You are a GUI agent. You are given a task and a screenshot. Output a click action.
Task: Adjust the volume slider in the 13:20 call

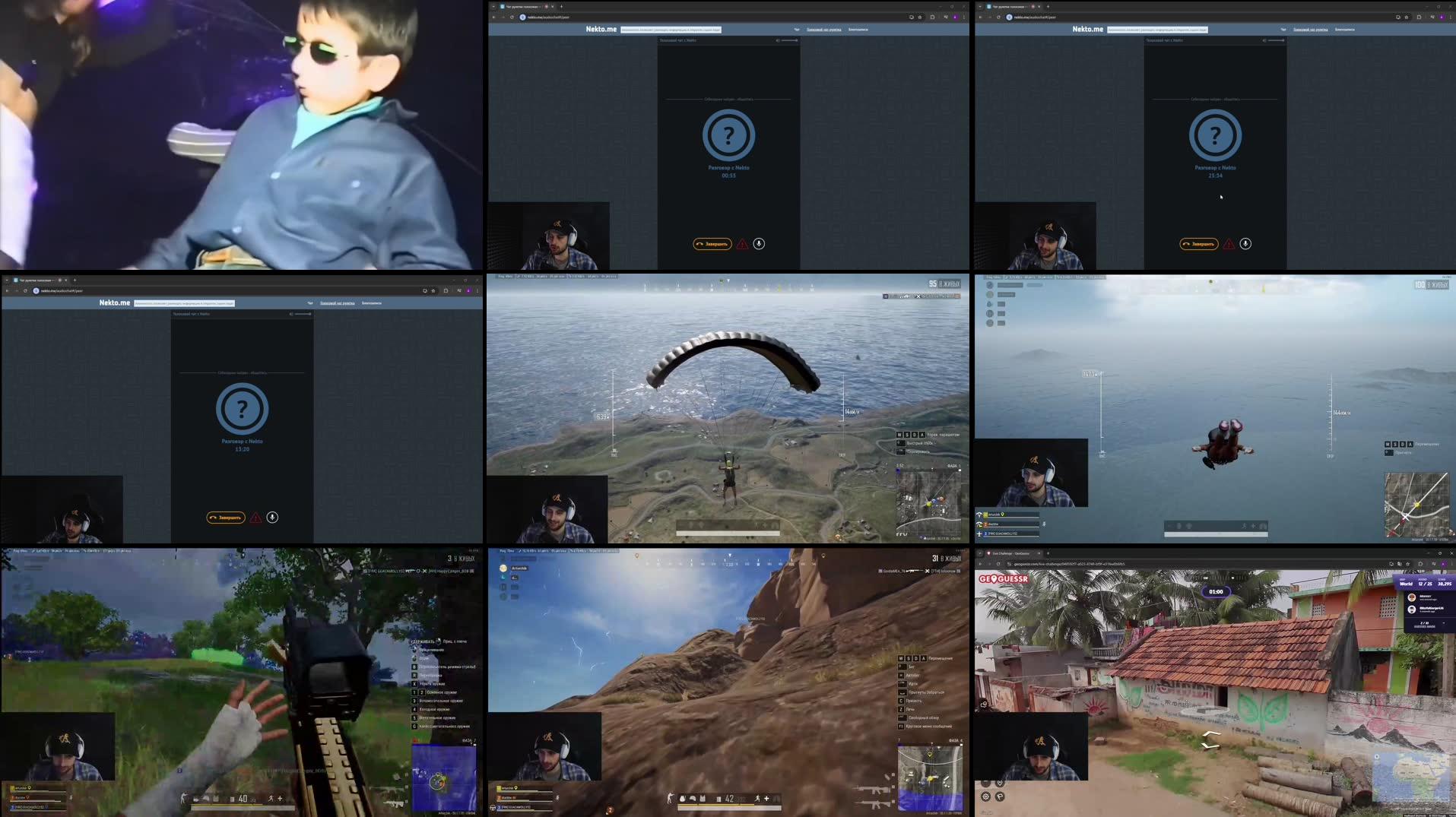(303, 314)
